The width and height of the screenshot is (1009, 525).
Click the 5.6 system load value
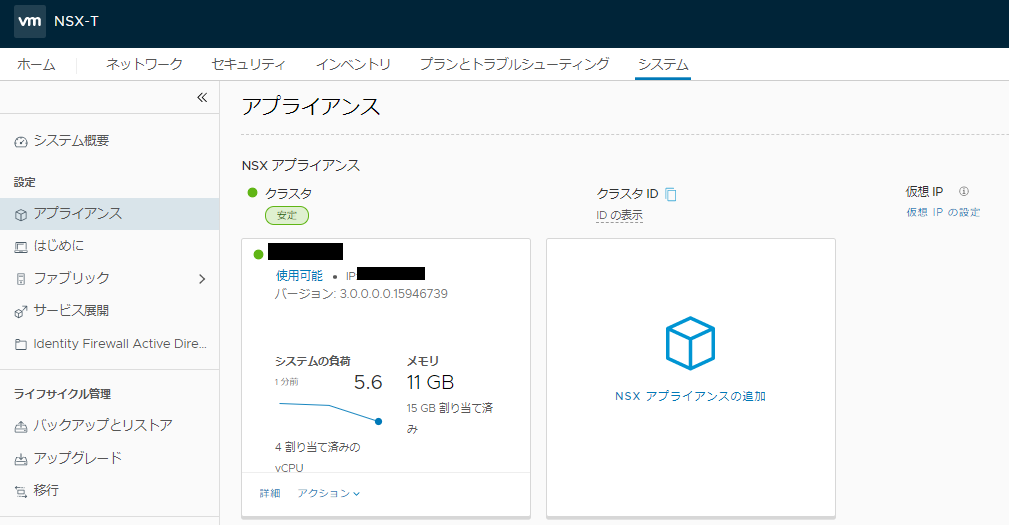pyautogui.click(x=368, y=382)
